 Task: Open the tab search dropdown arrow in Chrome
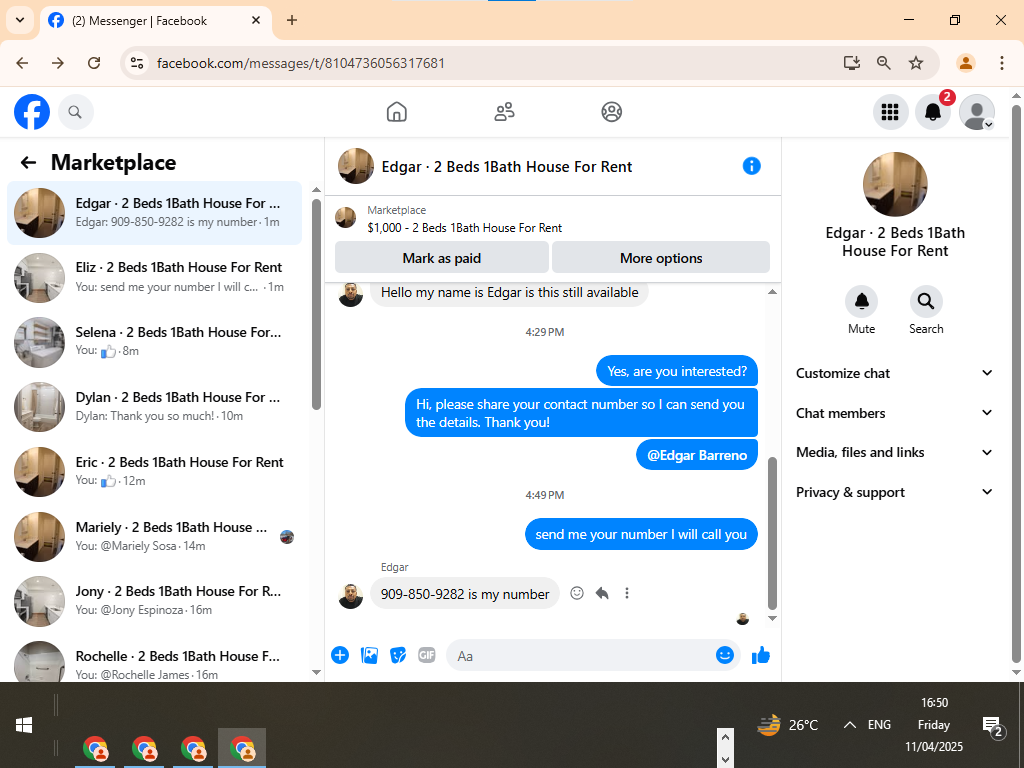tap(20, 20)
